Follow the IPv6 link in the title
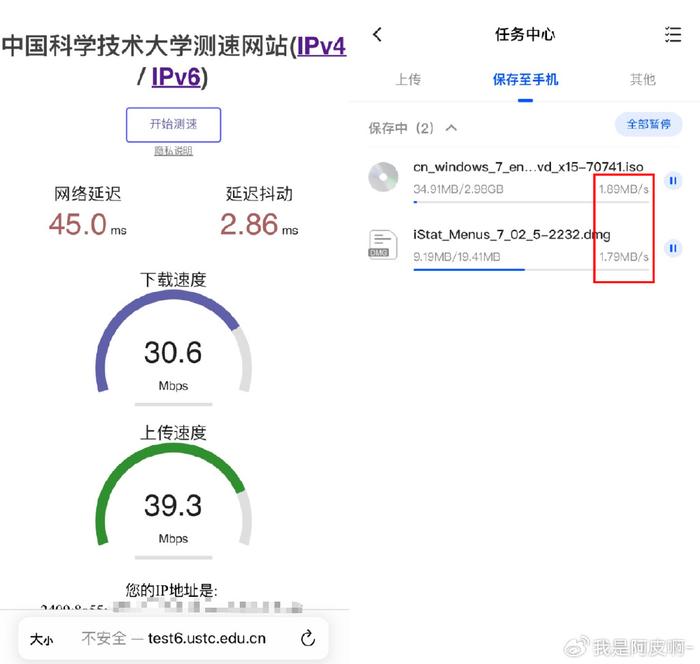700x664 pixels. (176, 76)
